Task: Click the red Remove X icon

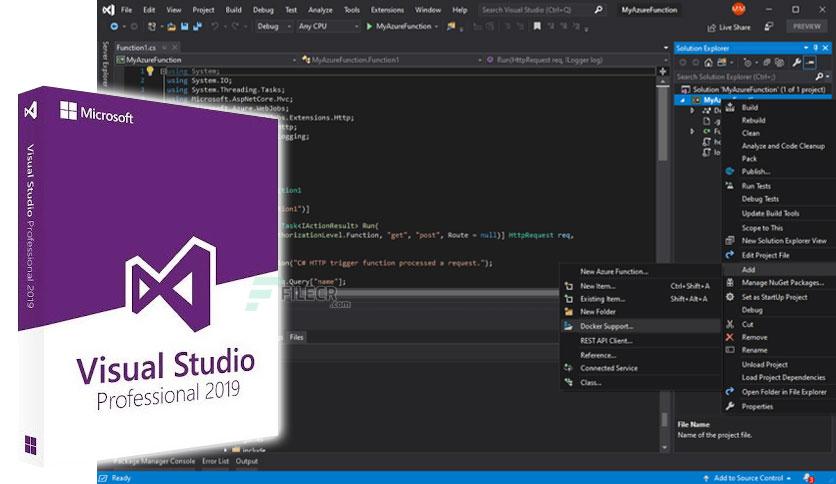Action: [729, 337]
